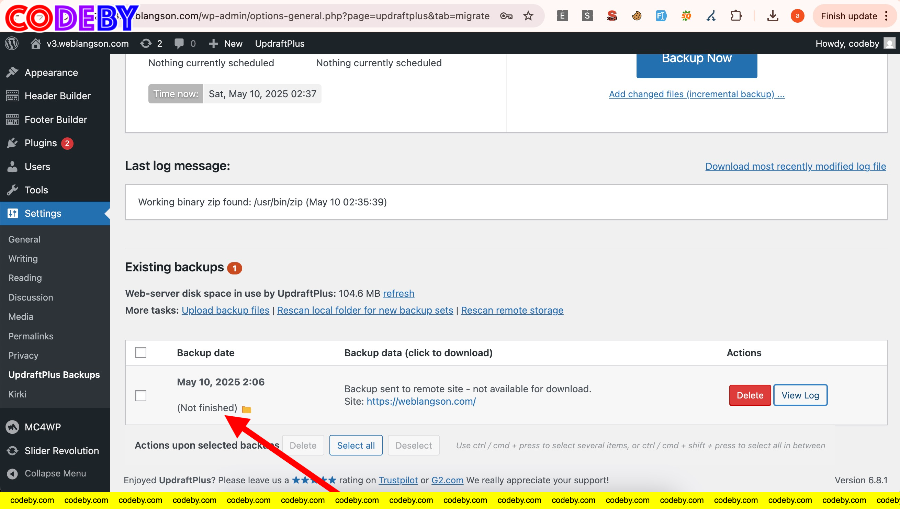Open Kirki submenu item
This screenshot has height=509, width=900.
pyautogui.click(x=17, y=394)
